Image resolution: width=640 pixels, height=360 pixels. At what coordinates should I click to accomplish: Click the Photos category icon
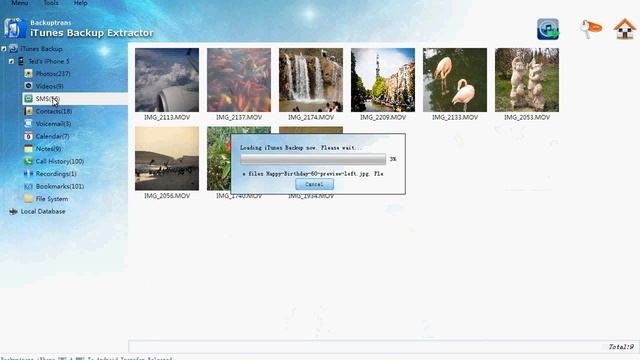pos(28,73)
